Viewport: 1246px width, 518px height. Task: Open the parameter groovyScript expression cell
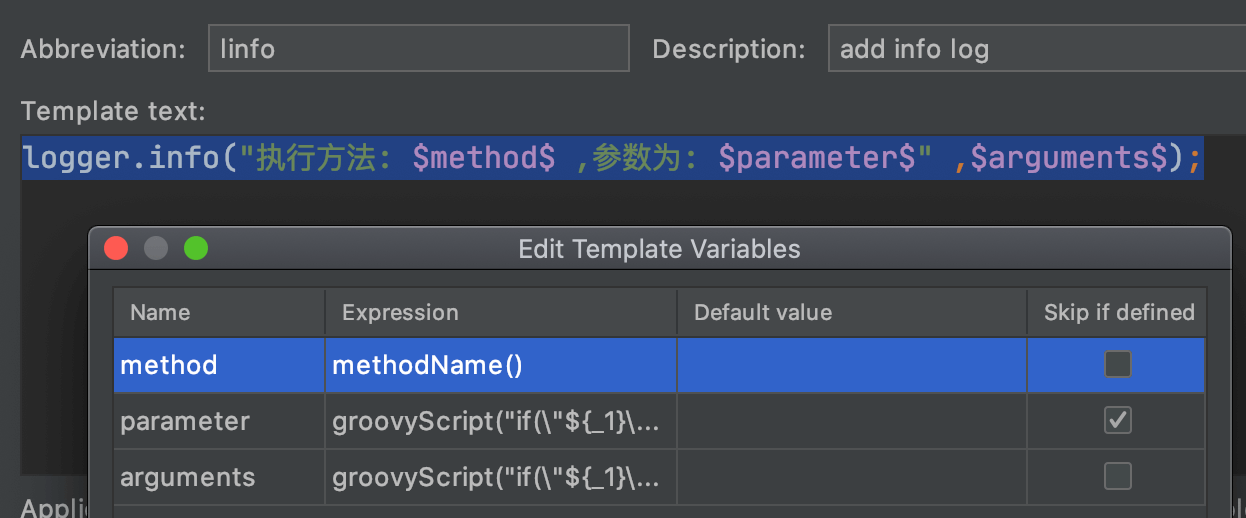(x=500, y=421)
